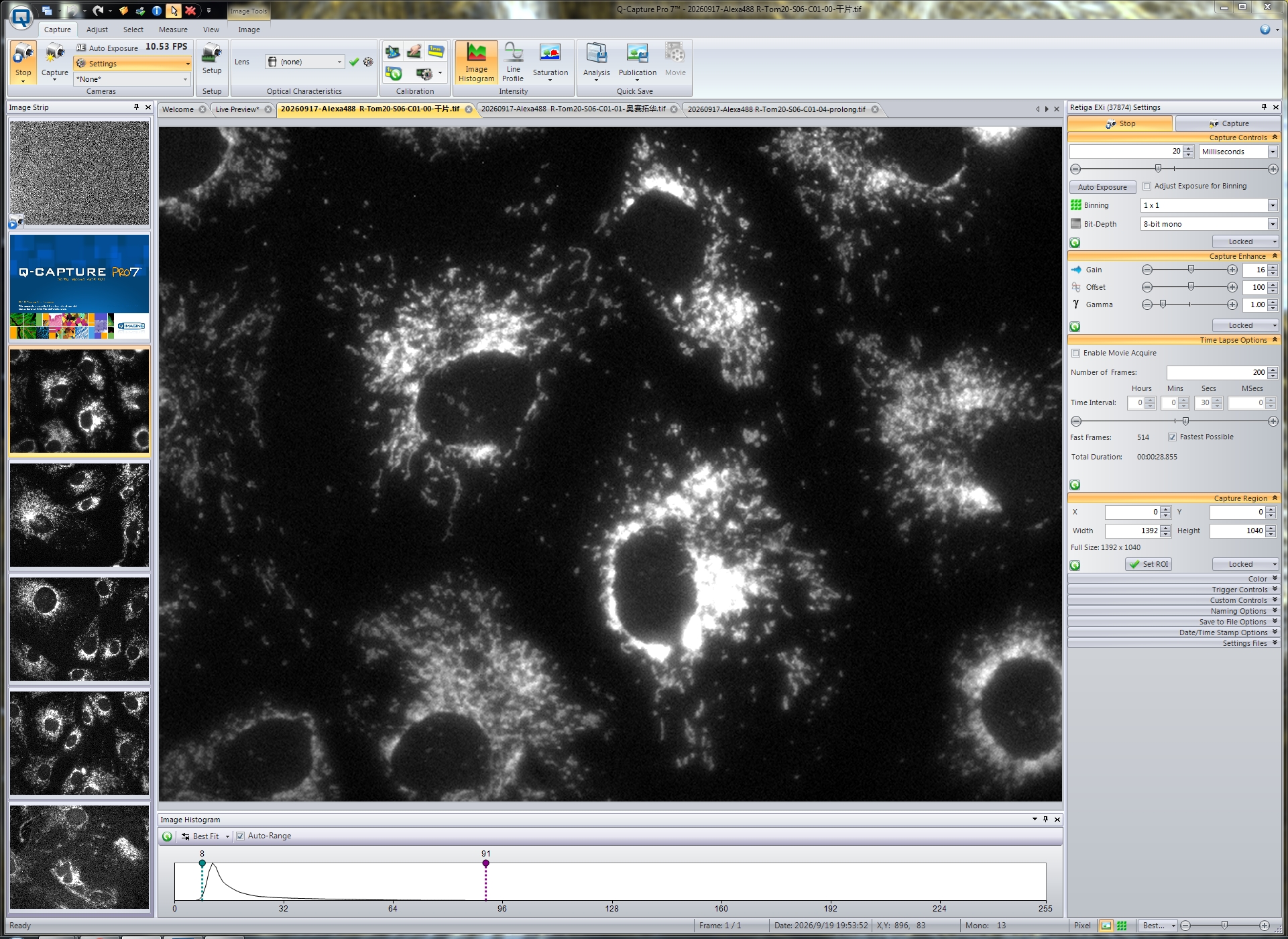Switch to the Measure ribbon tab

(173, 30)
